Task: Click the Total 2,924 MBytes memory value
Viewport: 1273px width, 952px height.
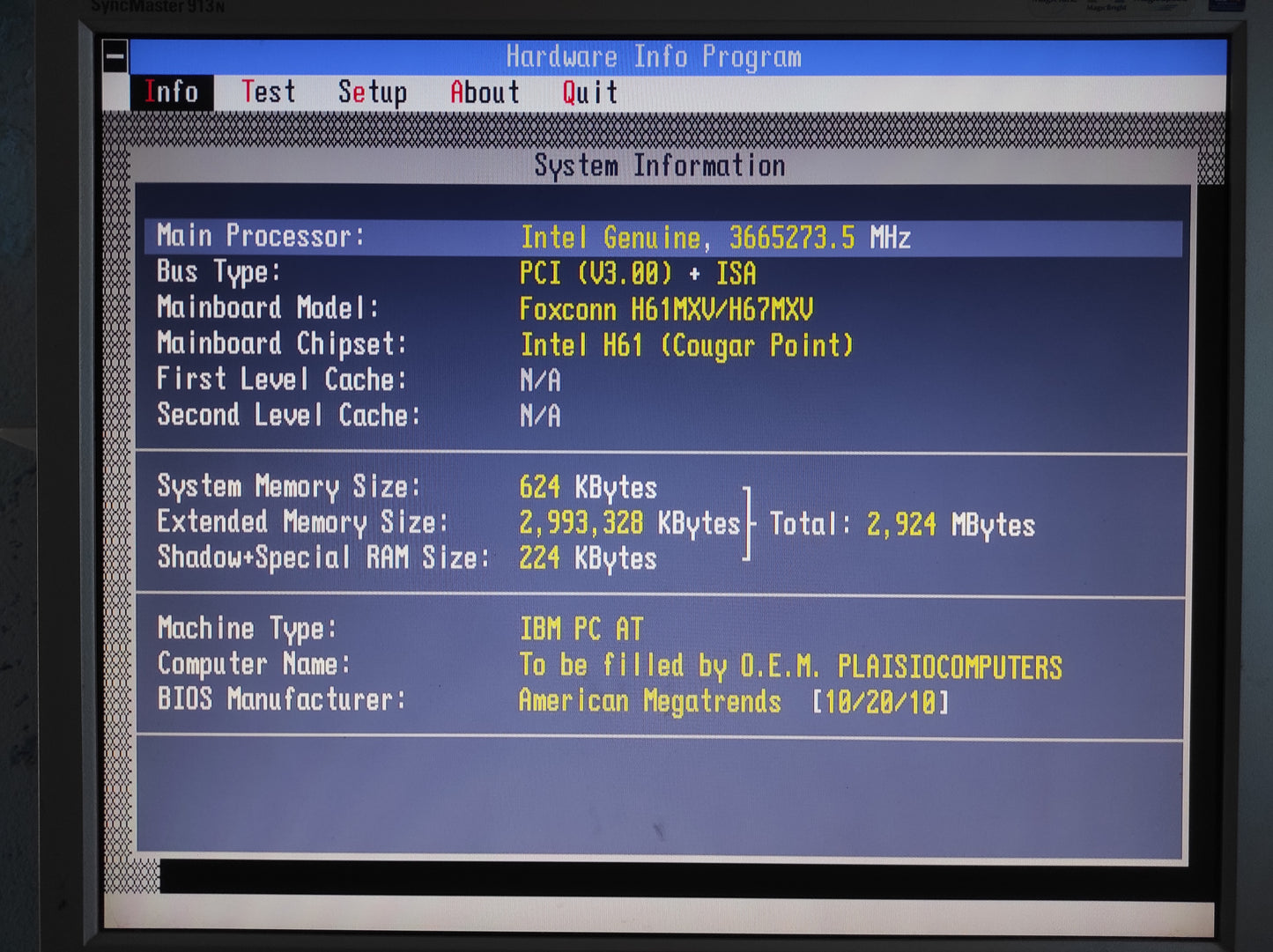Action: point(950,525)
